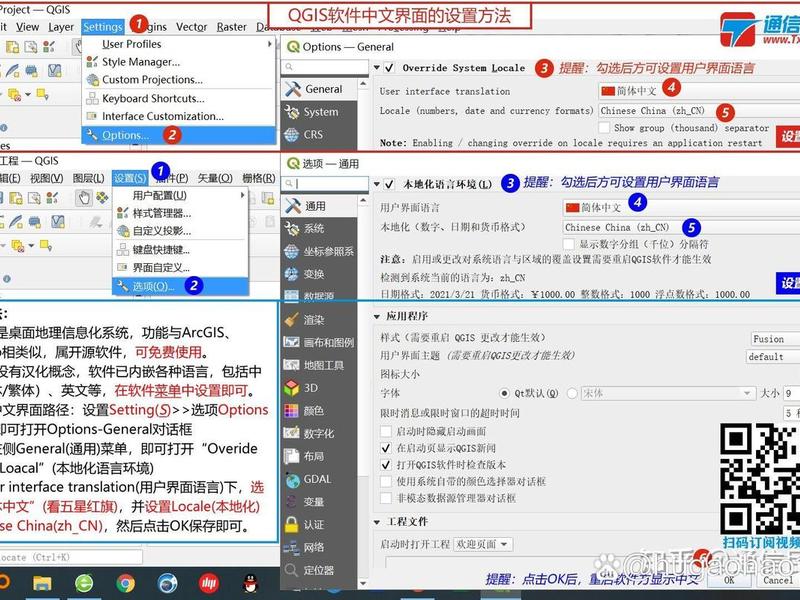Expand User Profiles submenu arrow

[269, 44]
